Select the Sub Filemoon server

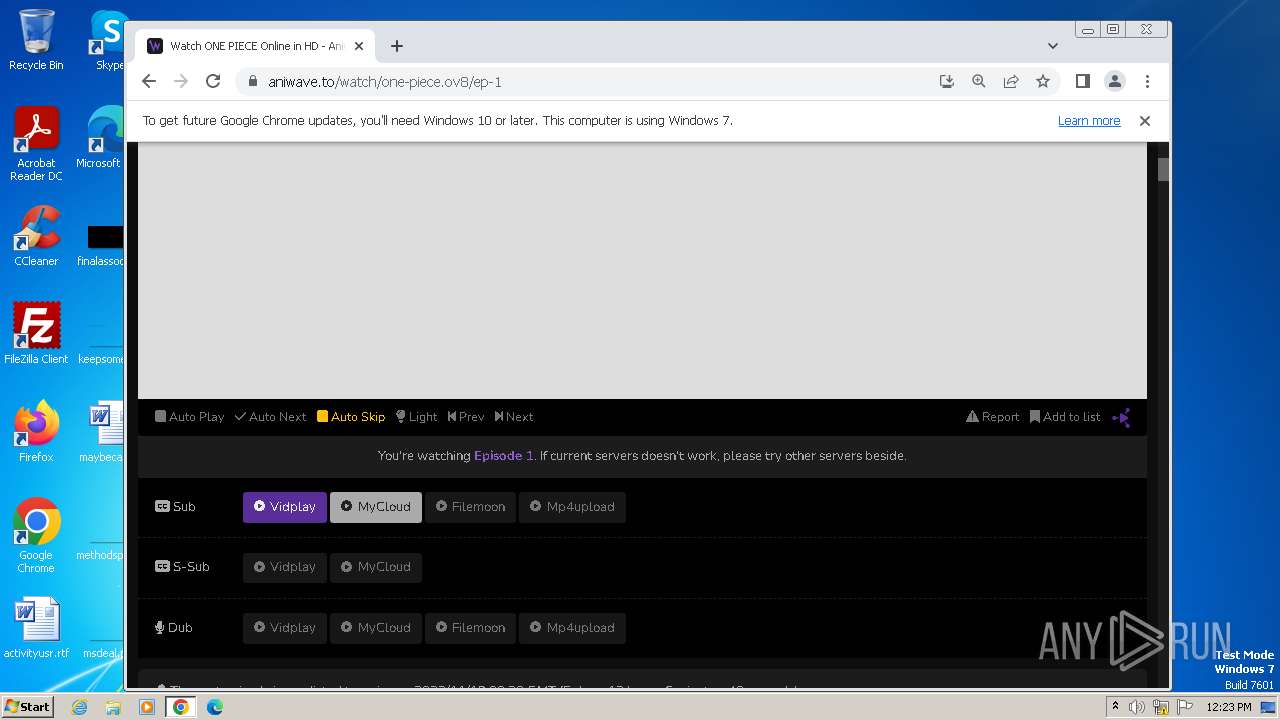tap(470, 507)
